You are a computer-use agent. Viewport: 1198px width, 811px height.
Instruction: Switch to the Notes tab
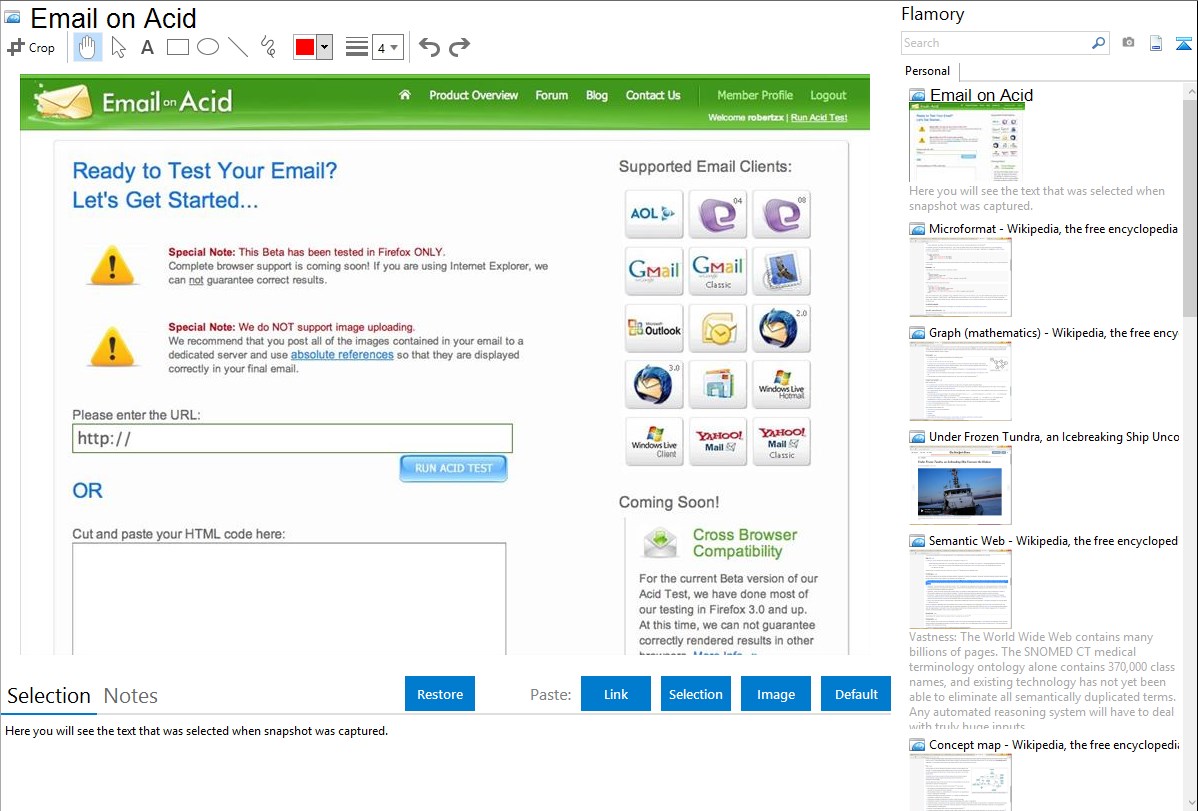131,696
